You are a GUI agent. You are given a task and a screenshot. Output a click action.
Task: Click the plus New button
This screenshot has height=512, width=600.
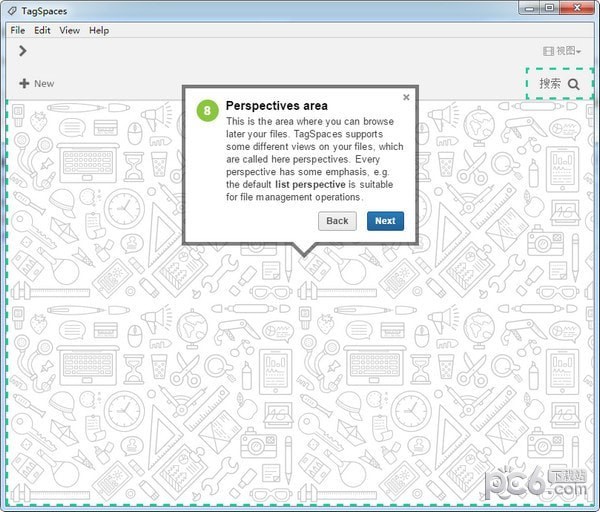click(x=37, y=84)
